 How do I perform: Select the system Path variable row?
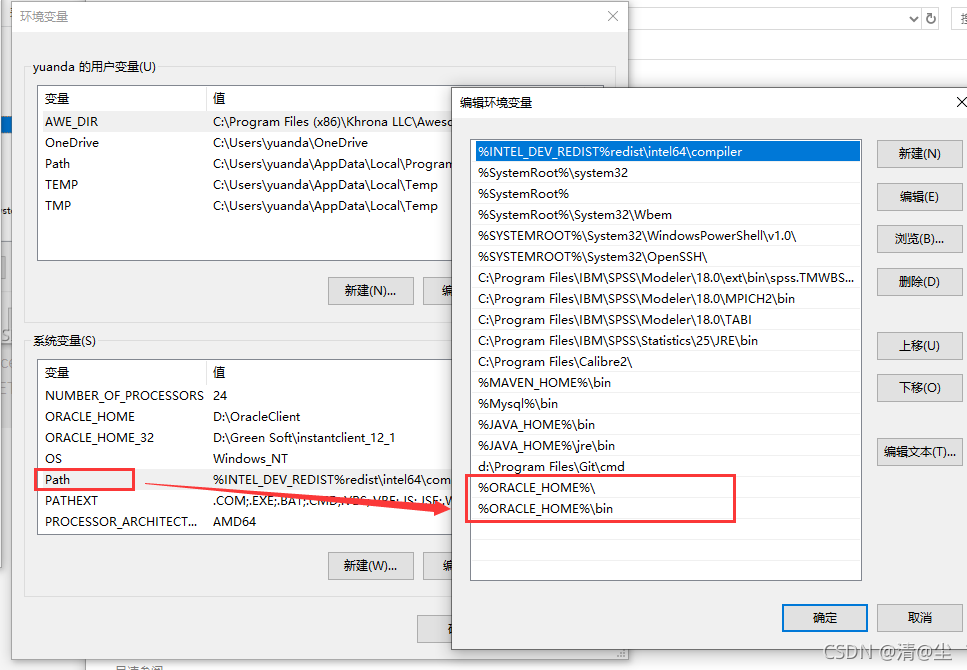point(245,479)
